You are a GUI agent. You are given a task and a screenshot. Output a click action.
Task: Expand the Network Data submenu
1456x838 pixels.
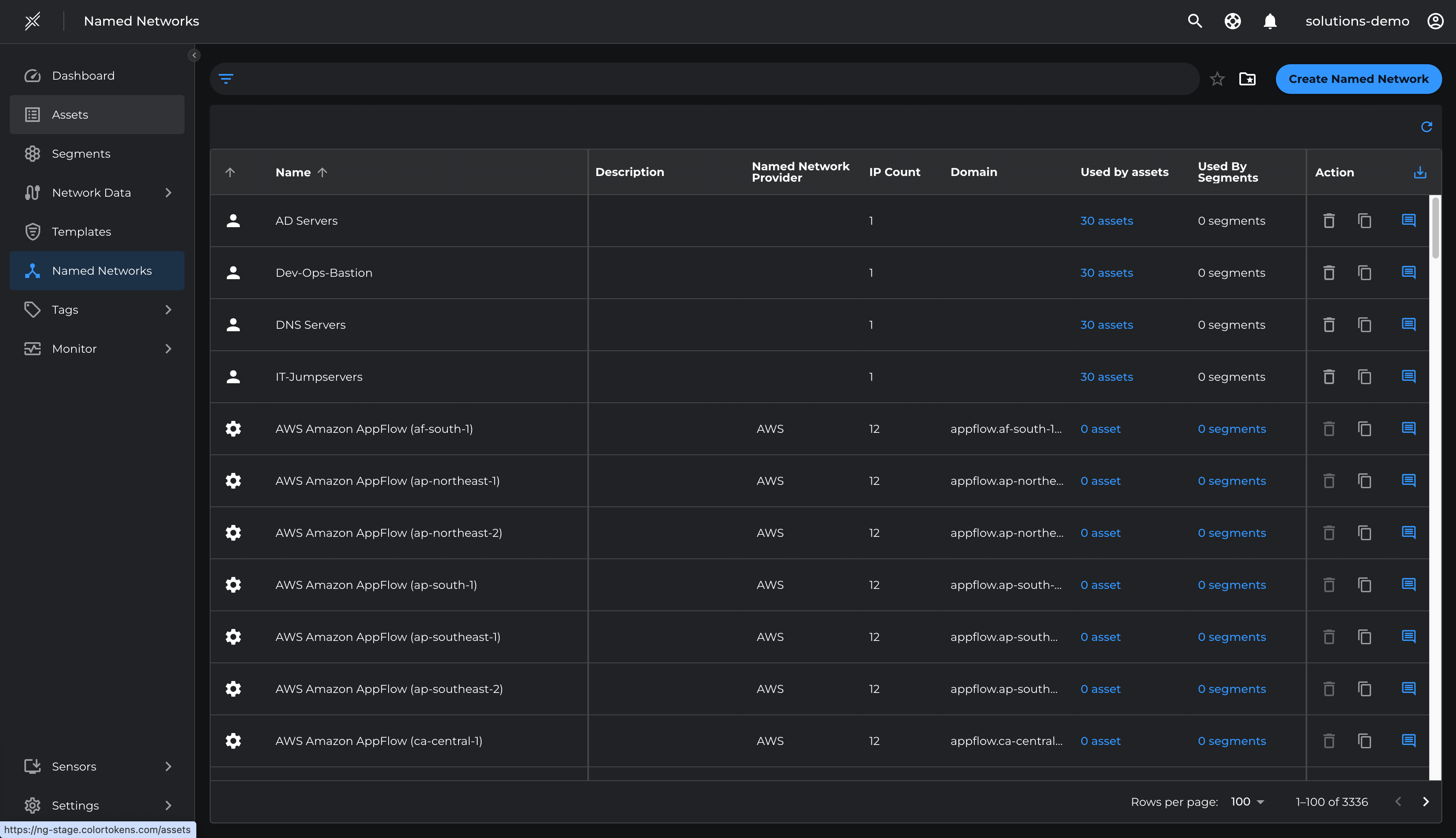coord(168,193)
